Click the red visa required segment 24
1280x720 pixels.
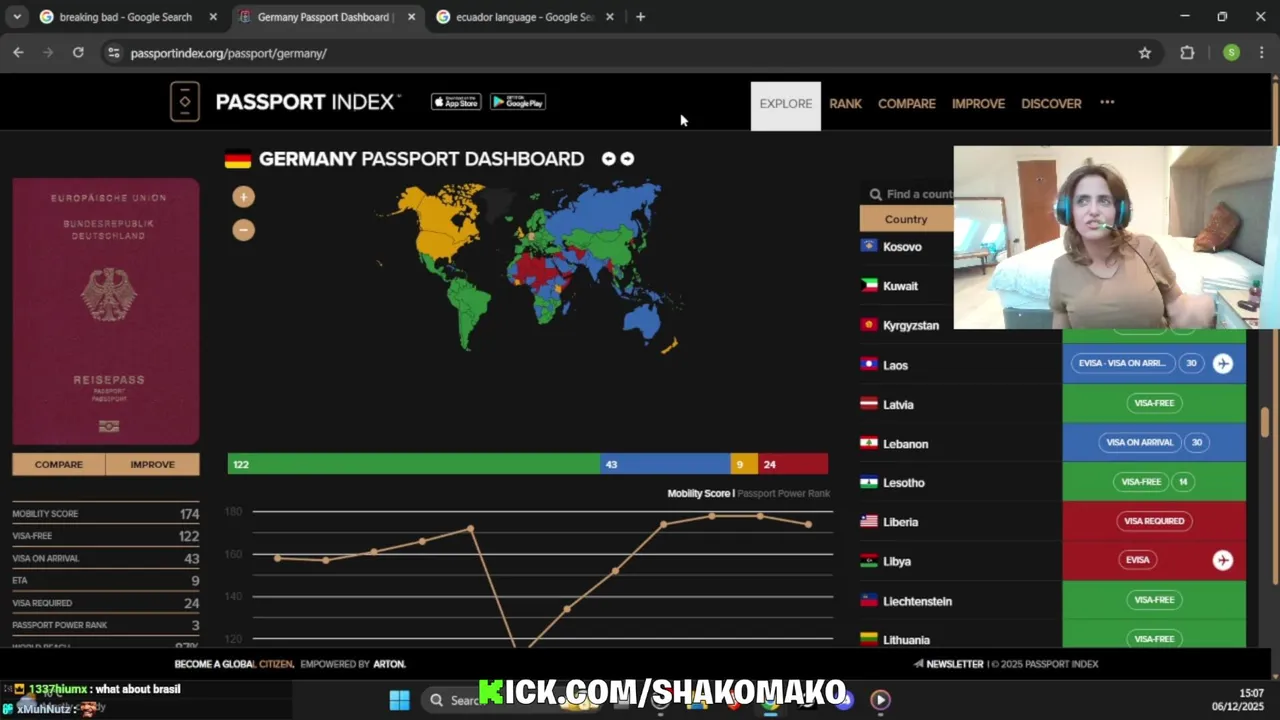[793, 464]
